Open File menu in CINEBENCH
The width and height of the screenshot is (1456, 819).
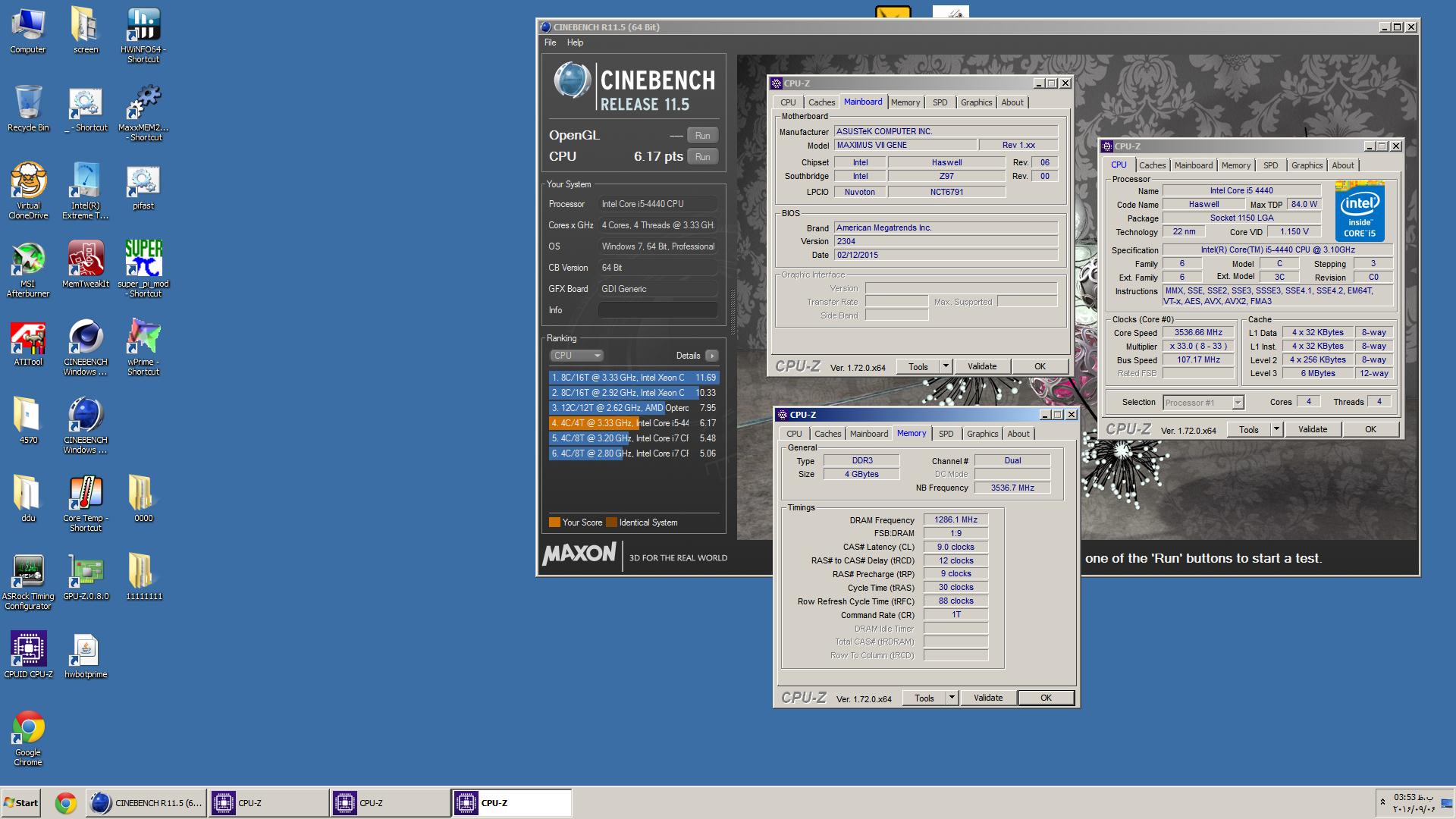click(550, 42)
